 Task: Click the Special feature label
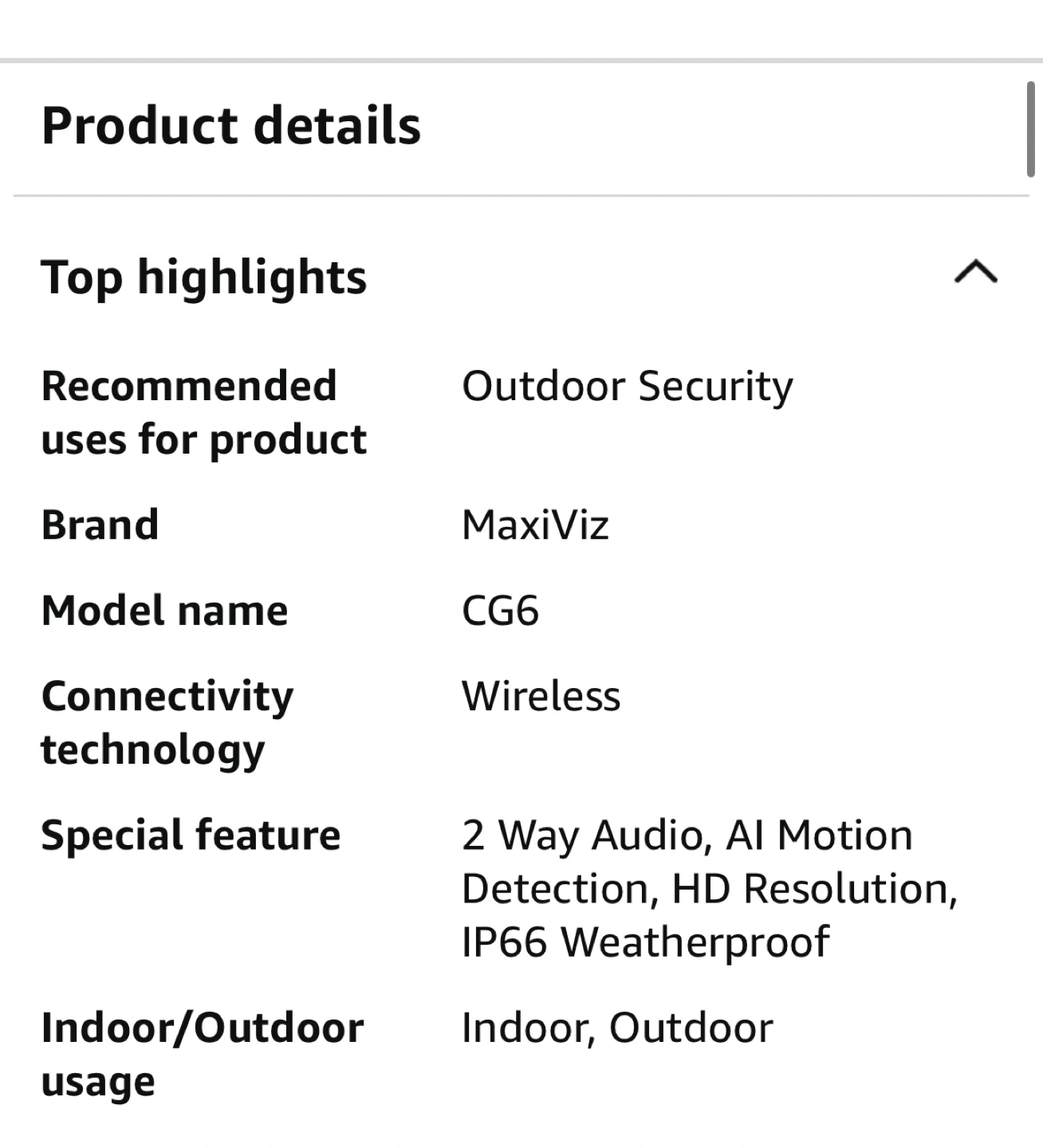[x=191, y=835]
